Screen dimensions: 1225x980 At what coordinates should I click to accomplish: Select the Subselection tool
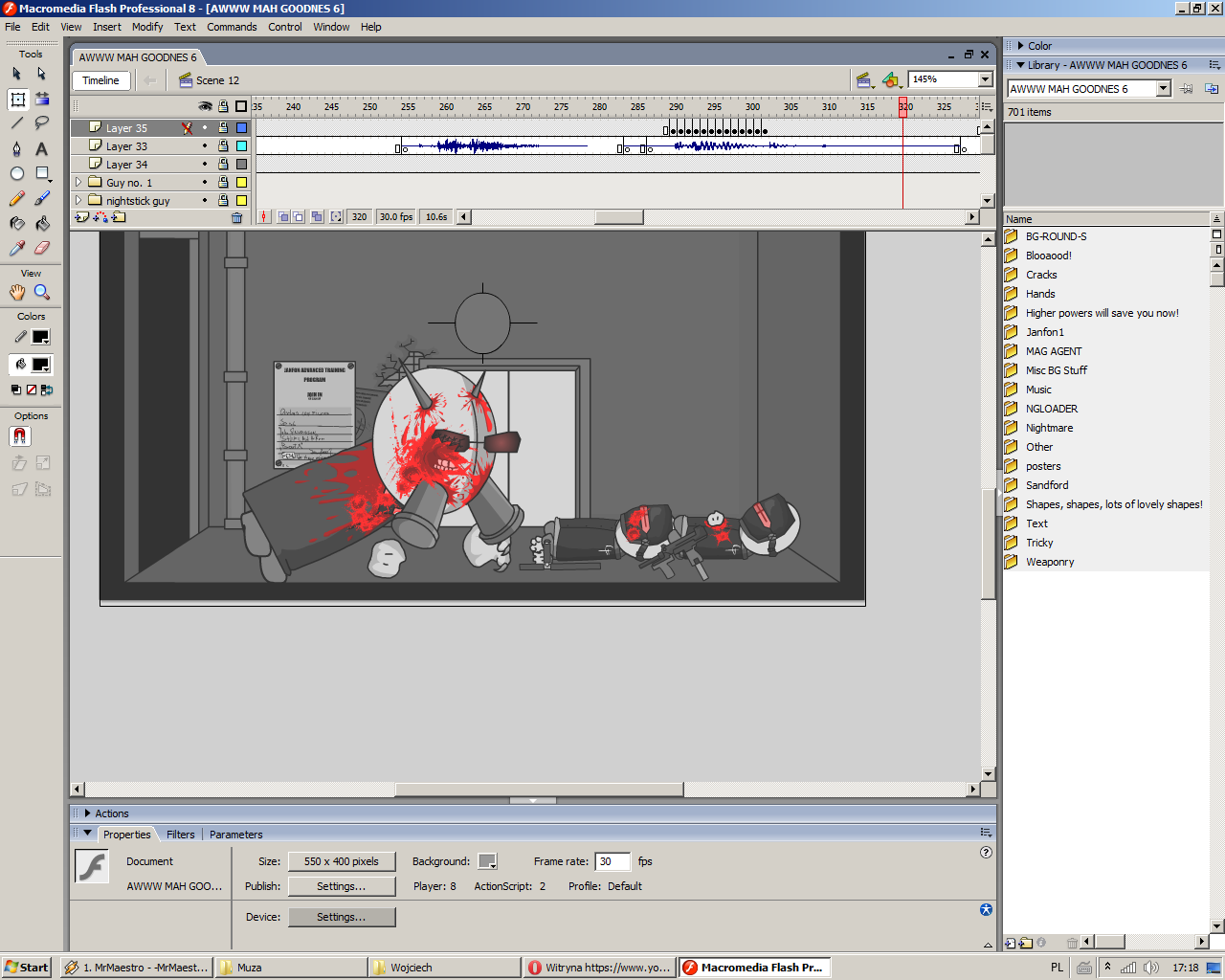42,74
